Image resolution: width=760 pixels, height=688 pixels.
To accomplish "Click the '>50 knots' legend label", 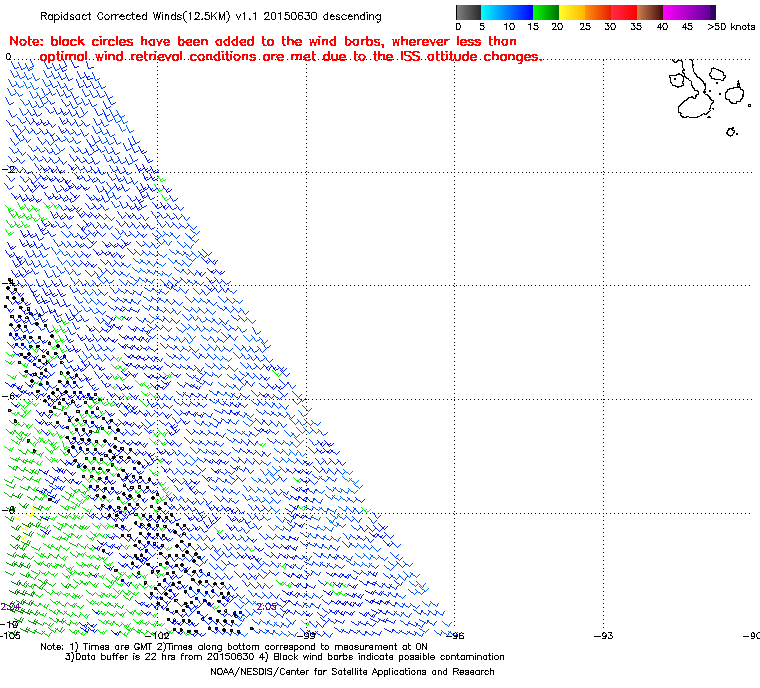I will pyautogui.click(x=731, y=27).
